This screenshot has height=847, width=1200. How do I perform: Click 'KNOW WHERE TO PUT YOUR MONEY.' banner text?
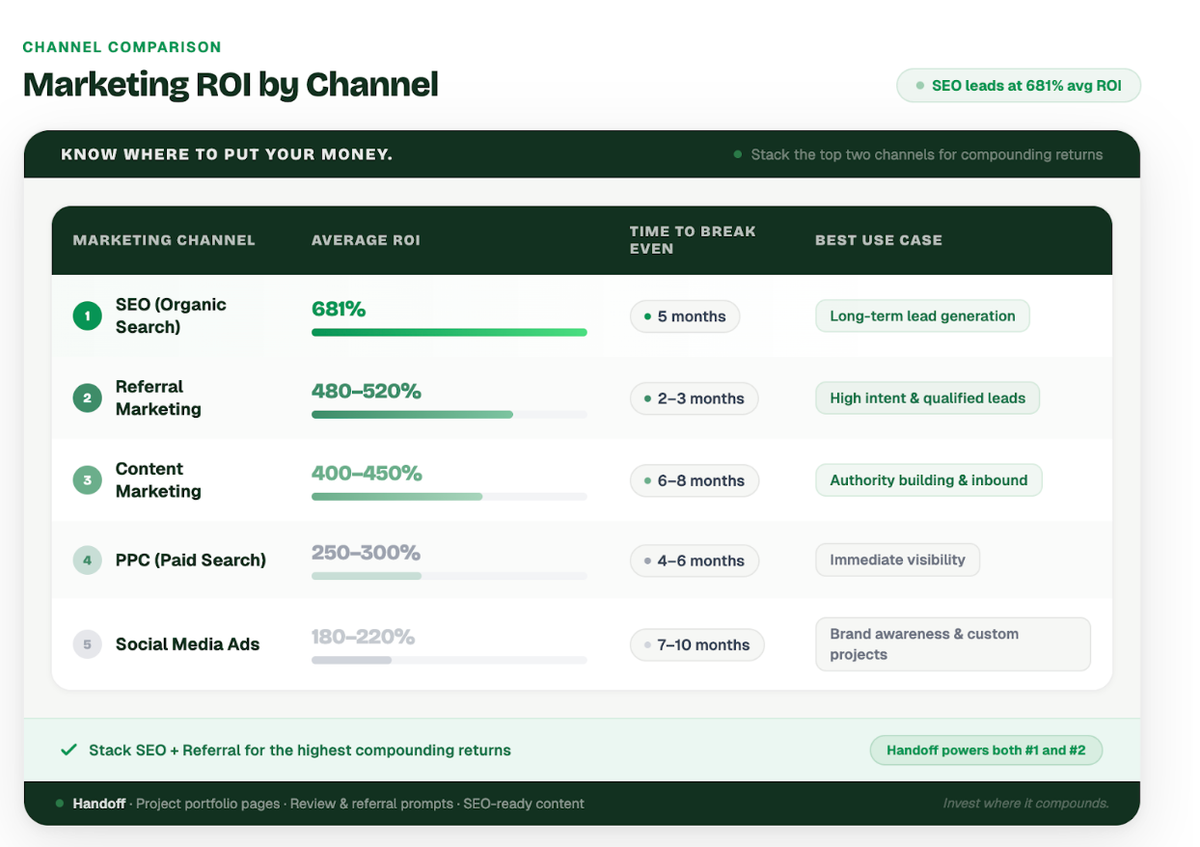(x=226, y=155)
